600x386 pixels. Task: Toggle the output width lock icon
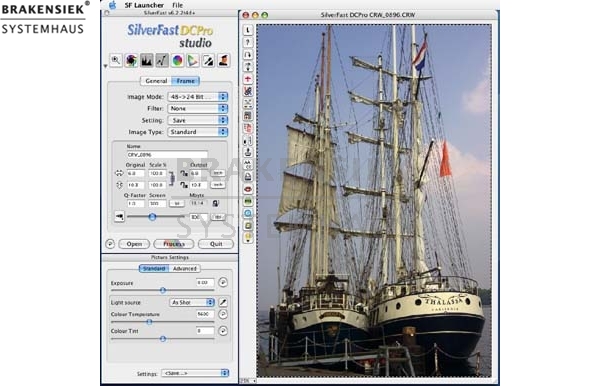[x=184, y=173]
